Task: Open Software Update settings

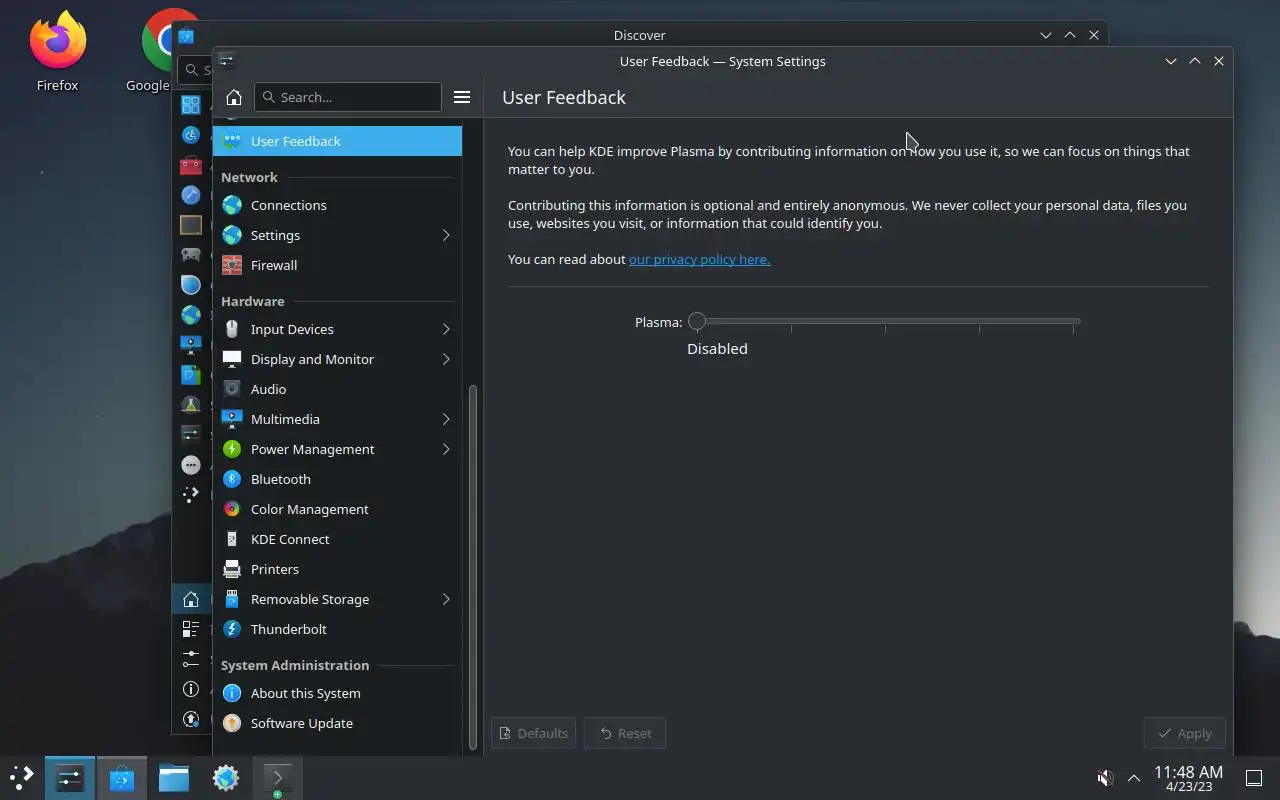Action: (337, 723)
